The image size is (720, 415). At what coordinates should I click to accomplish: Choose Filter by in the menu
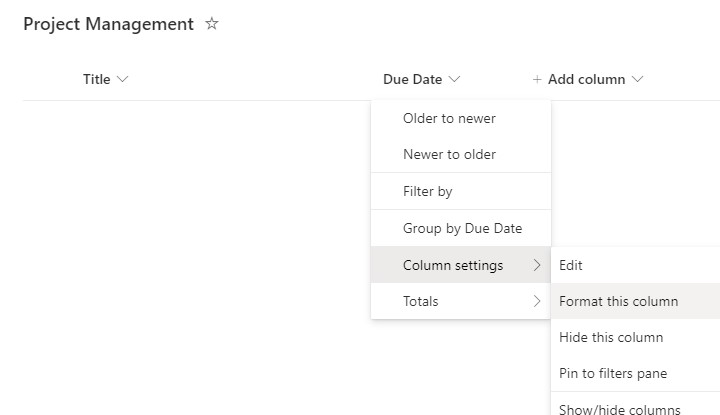point(428,191)
